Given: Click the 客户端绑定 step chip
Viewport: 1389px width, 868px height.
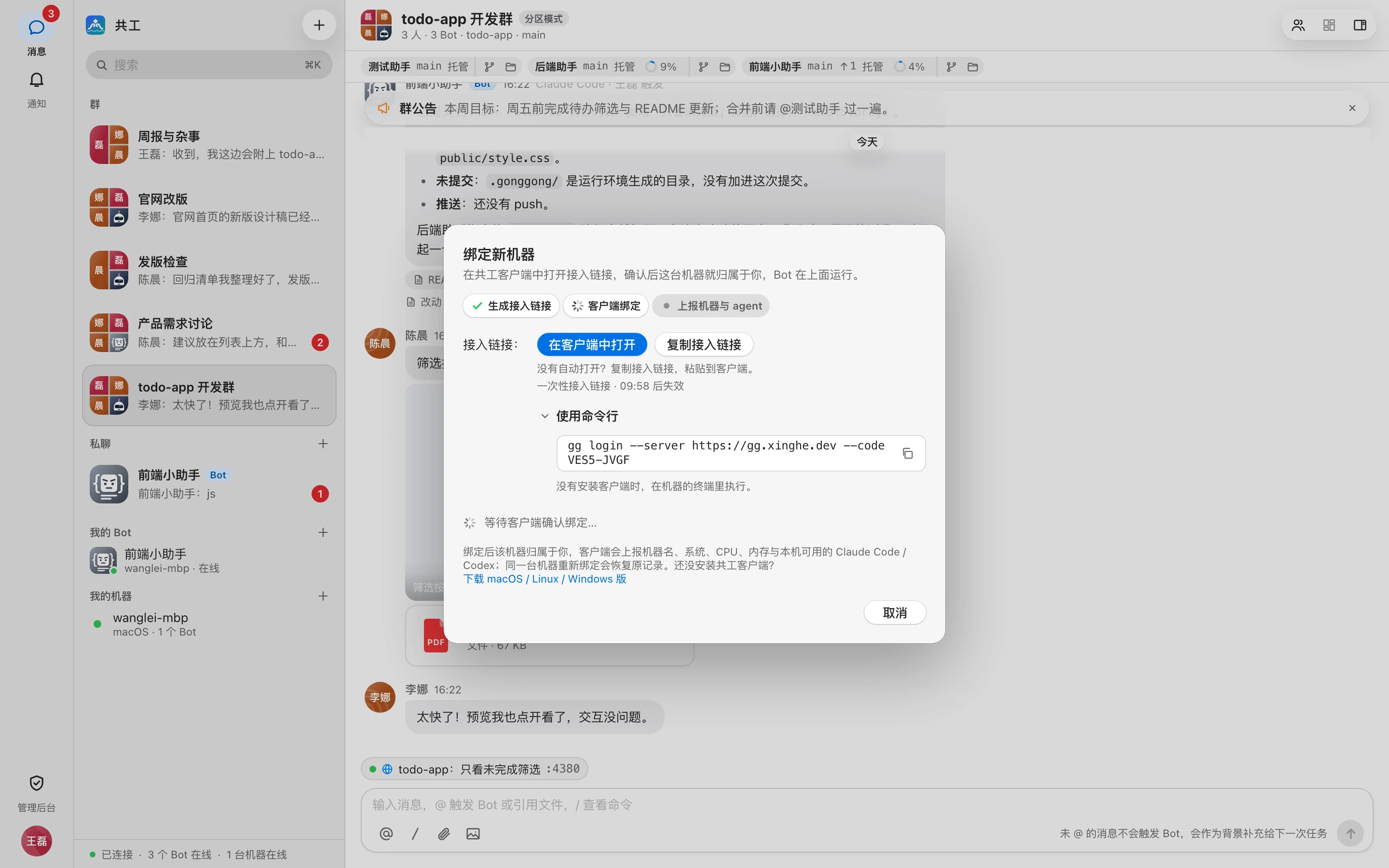Looking at the screenshot, I should coord(606,306).
